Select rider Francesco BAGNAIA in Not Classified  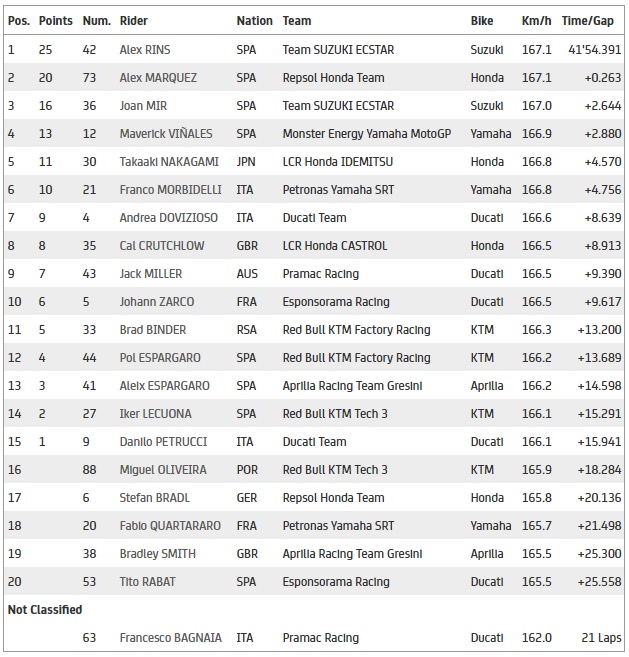[x=169, y=637]
